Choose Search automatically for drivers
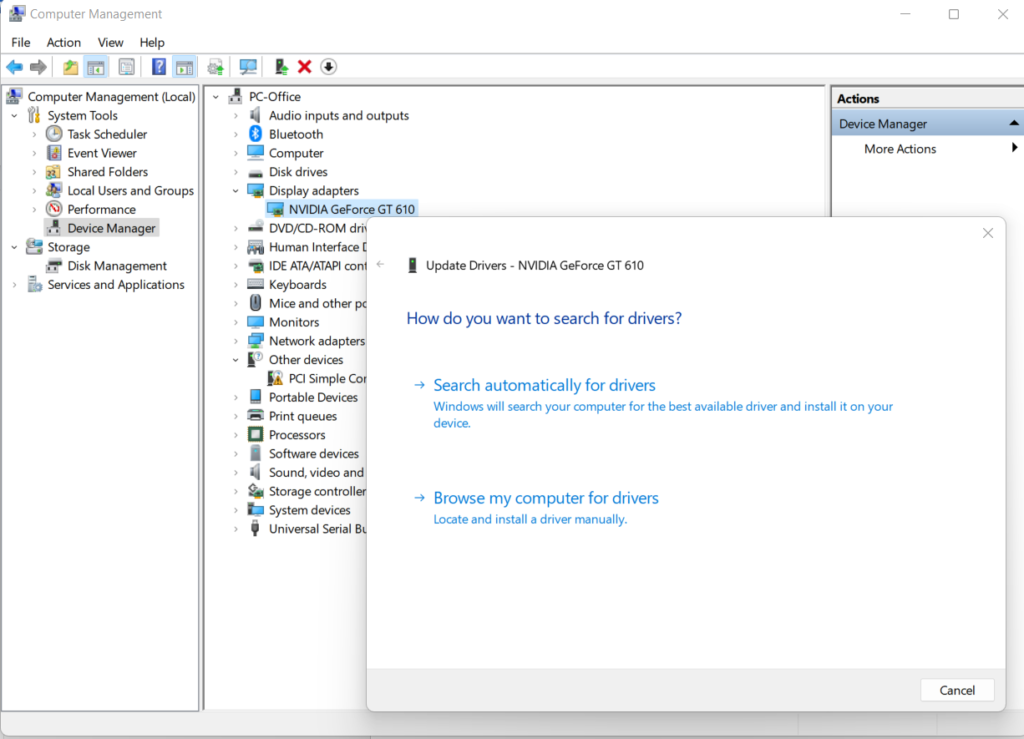1024x739 pixels. [x=545, y=385]
